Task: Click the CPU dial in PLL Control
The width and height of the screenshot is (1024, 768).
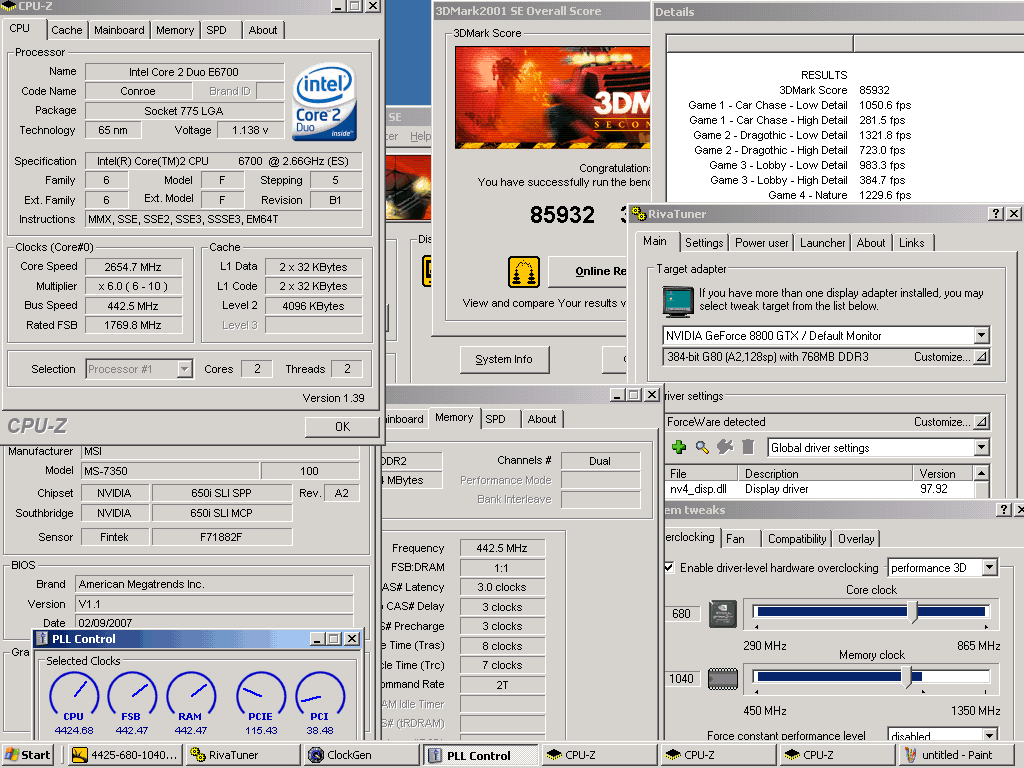Action: [74, 696]
